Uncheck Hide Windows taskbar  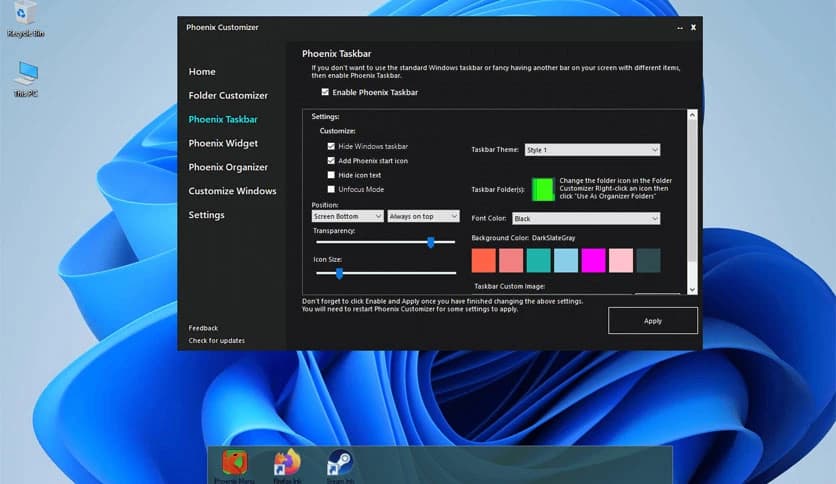(331, 146)
